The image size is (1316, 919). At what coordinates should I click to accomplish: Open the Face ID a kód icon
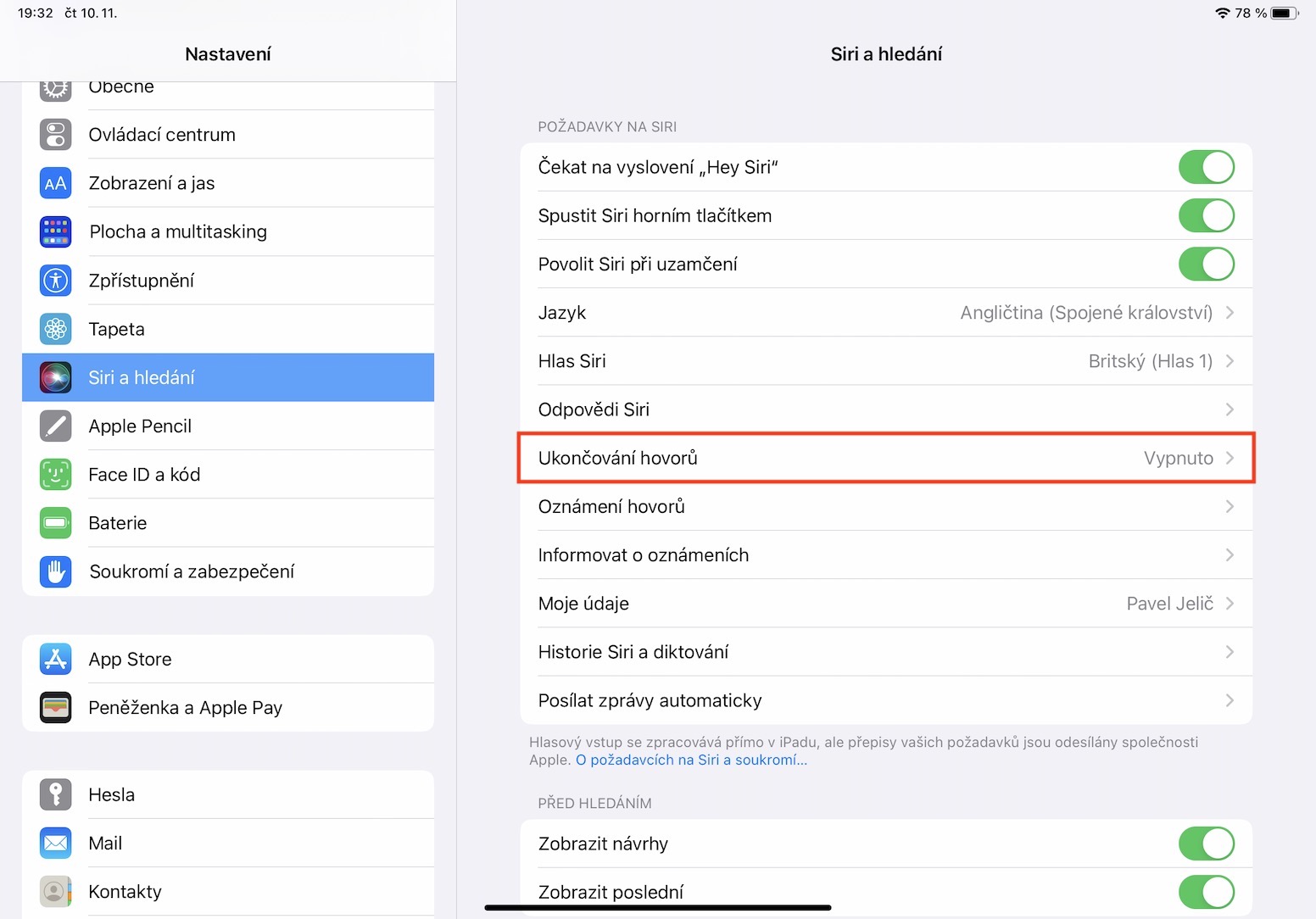point(56,475)
